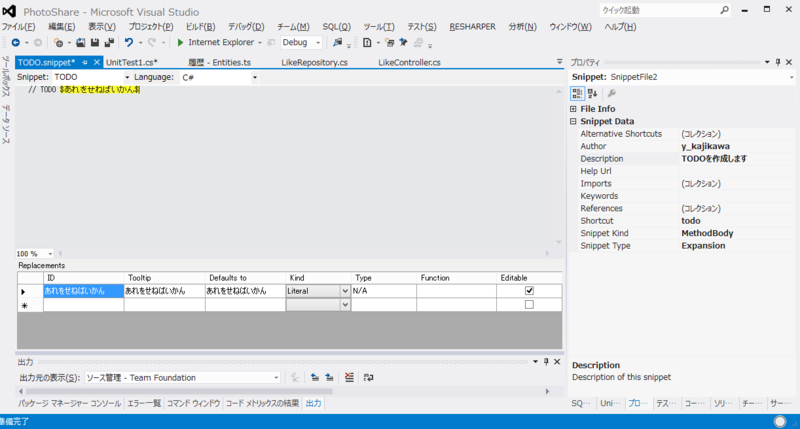800x429 pixels.
Task: Open the SQL(Q) menu
Action: 336,27
